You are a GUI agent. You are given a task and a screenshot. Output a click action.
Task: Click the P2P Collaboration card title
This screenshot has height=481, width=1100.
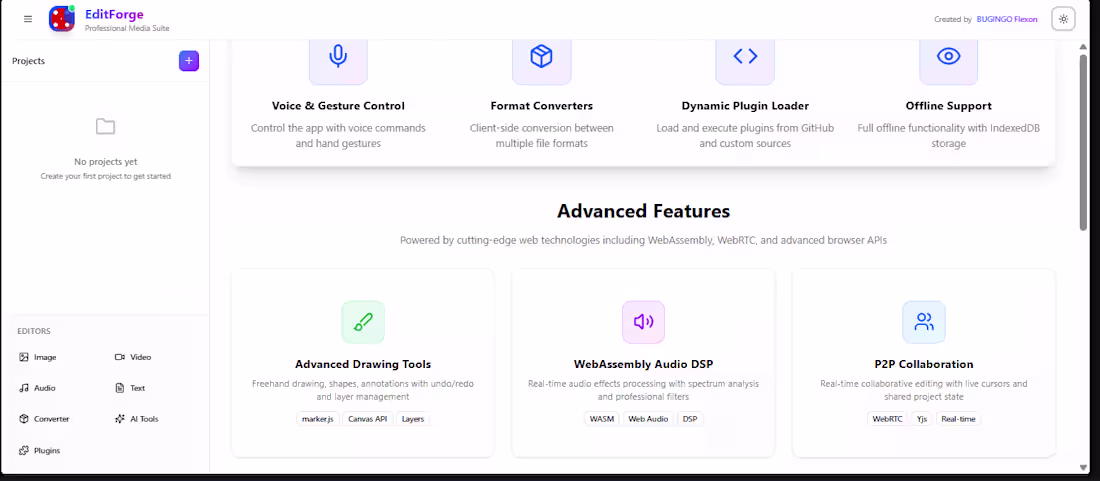924,364
